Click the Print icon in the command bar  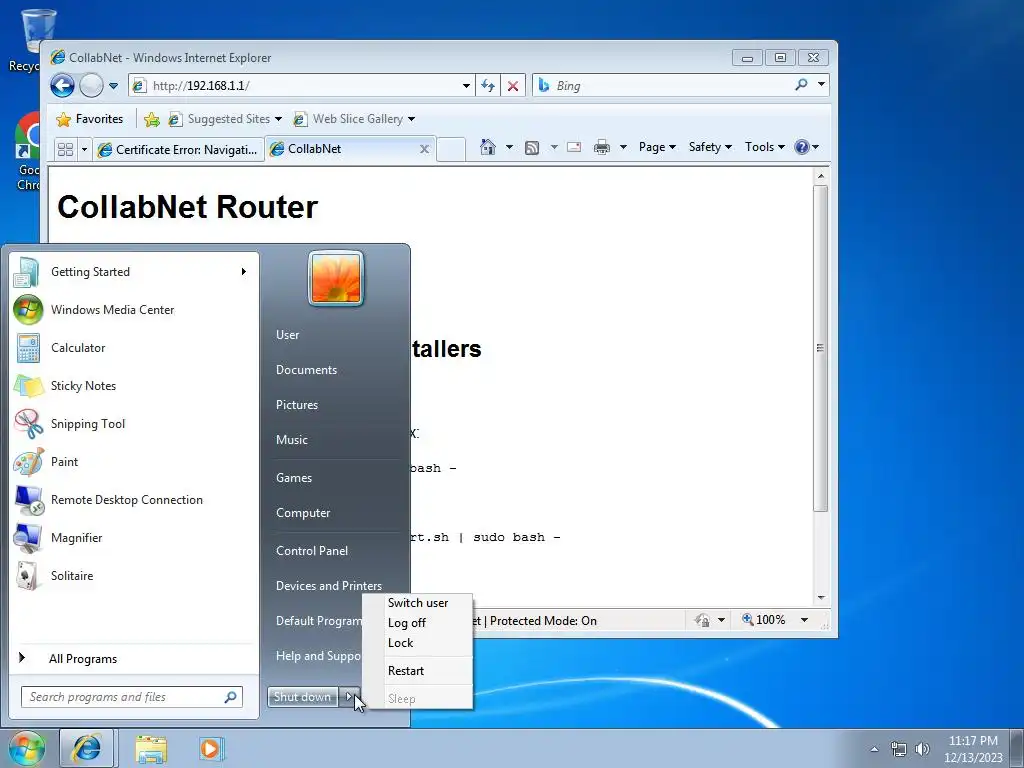[601, 148]
